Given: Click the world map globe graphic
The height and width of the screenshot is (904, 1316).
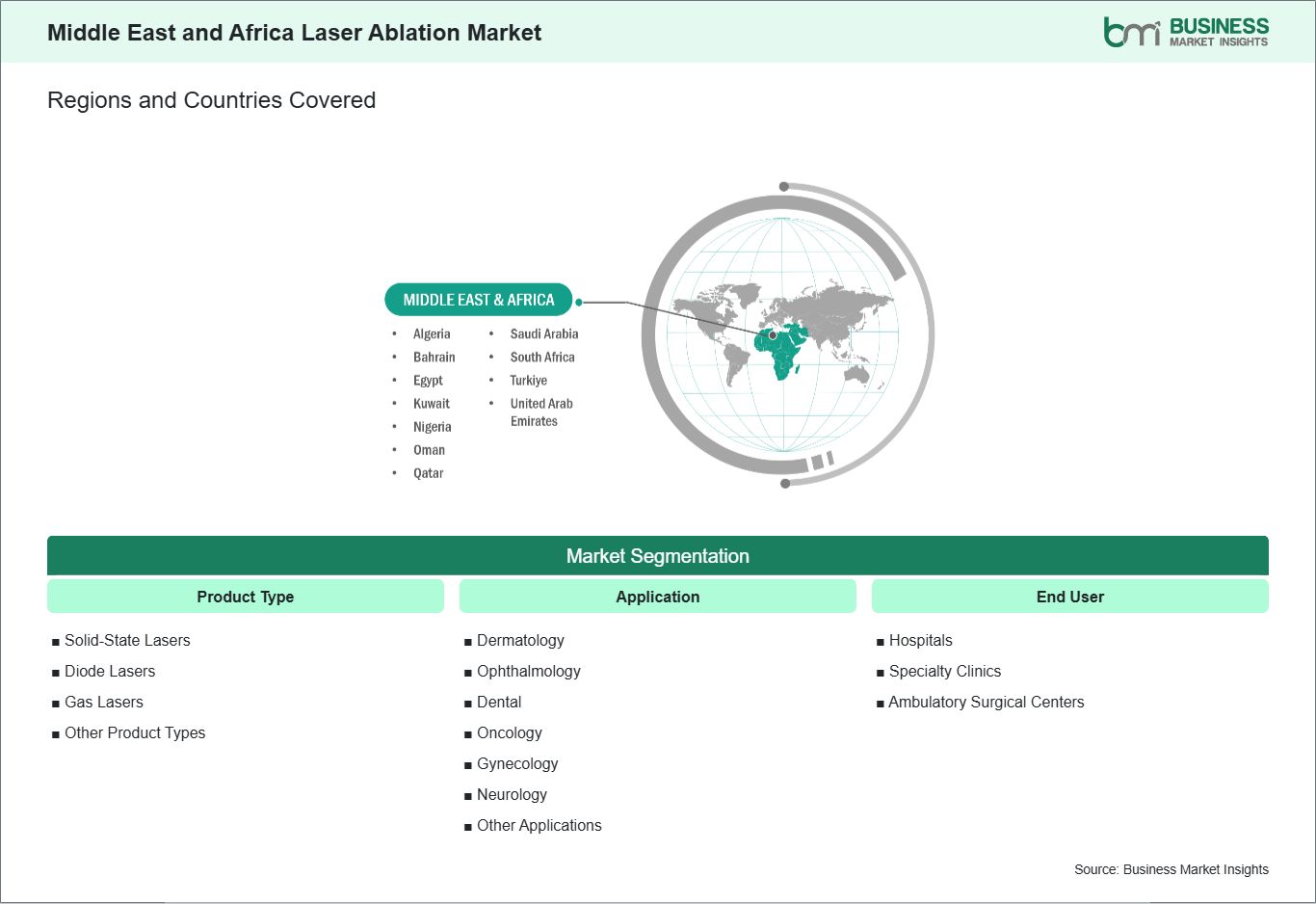Looking at the screenshot, I should coord(787,334).
